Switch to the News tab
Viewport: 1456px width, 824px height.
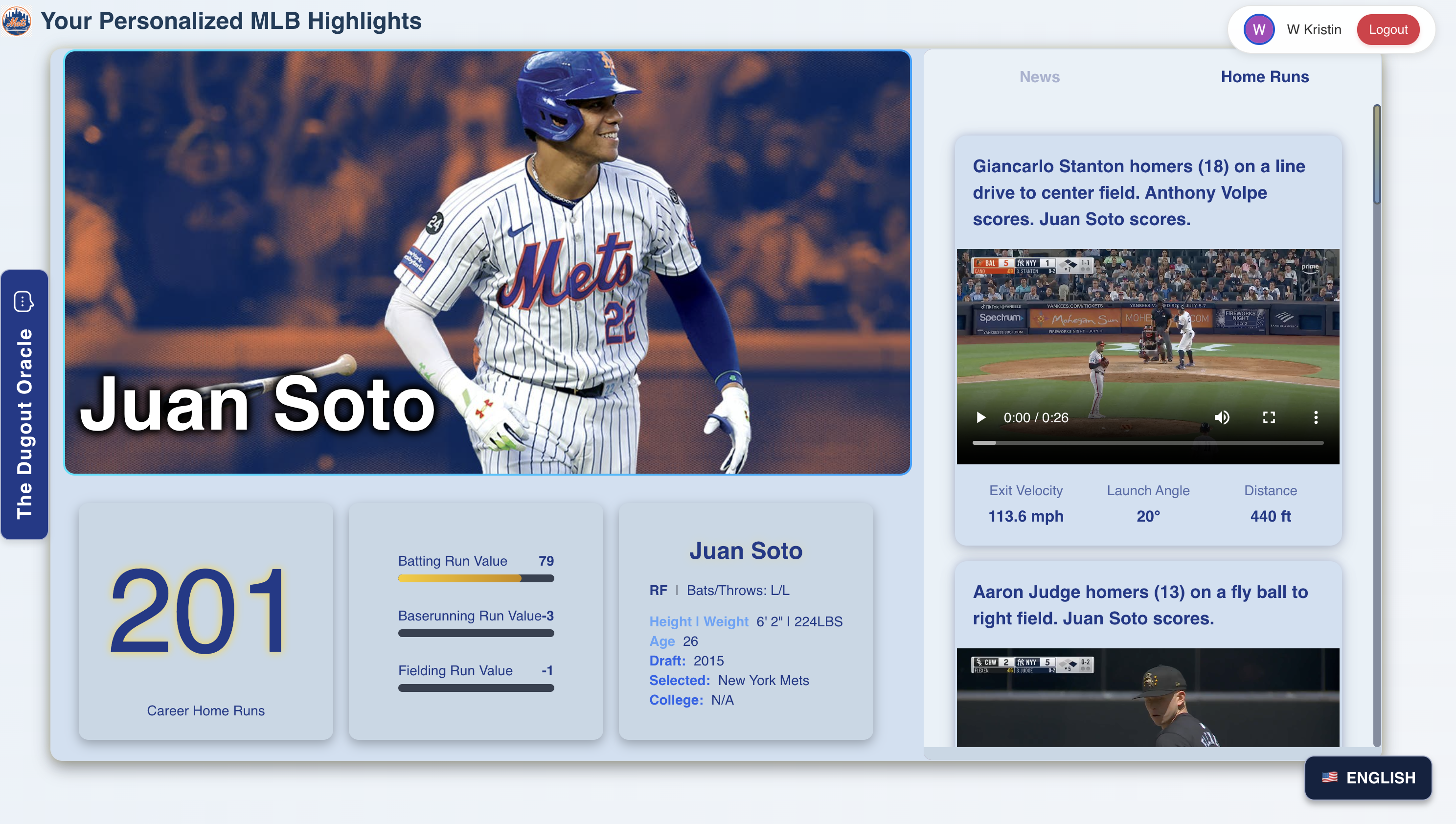point(1040,76)
